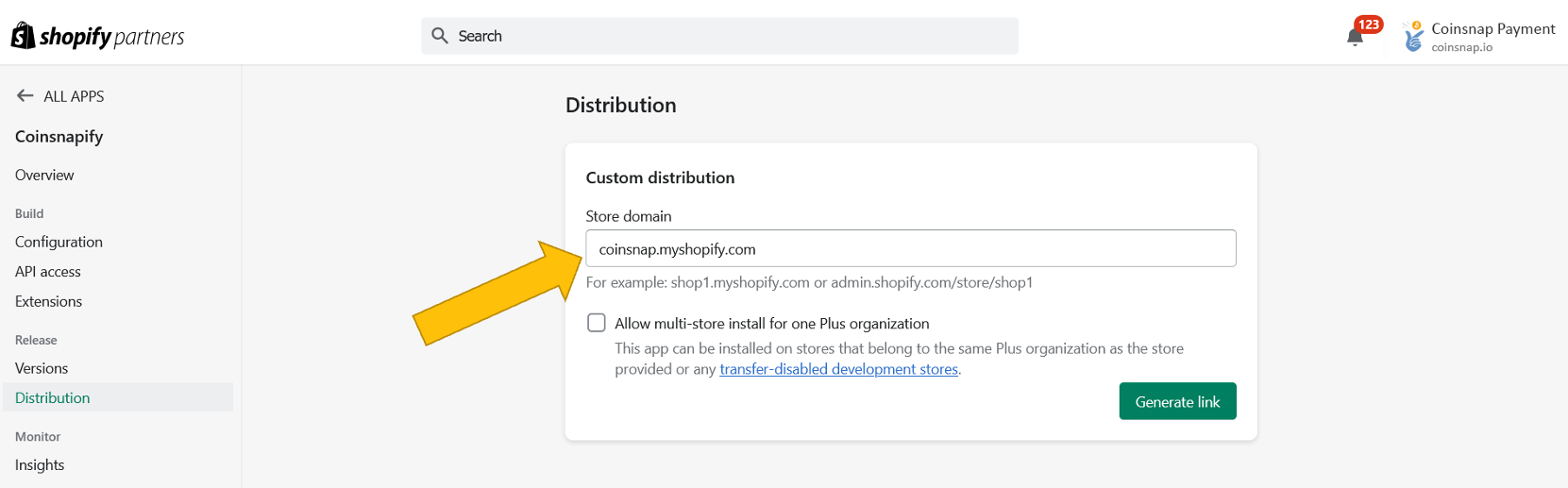Image resolution: width=1568 pixels, height=488 pixels.
Task: Go to the Configuration page
Action: [59, 242]
